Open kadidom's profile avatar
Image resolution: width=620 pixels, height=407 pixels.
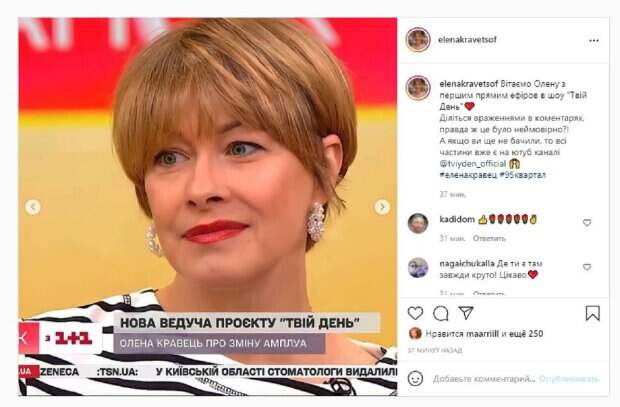[x=418, y=223]
